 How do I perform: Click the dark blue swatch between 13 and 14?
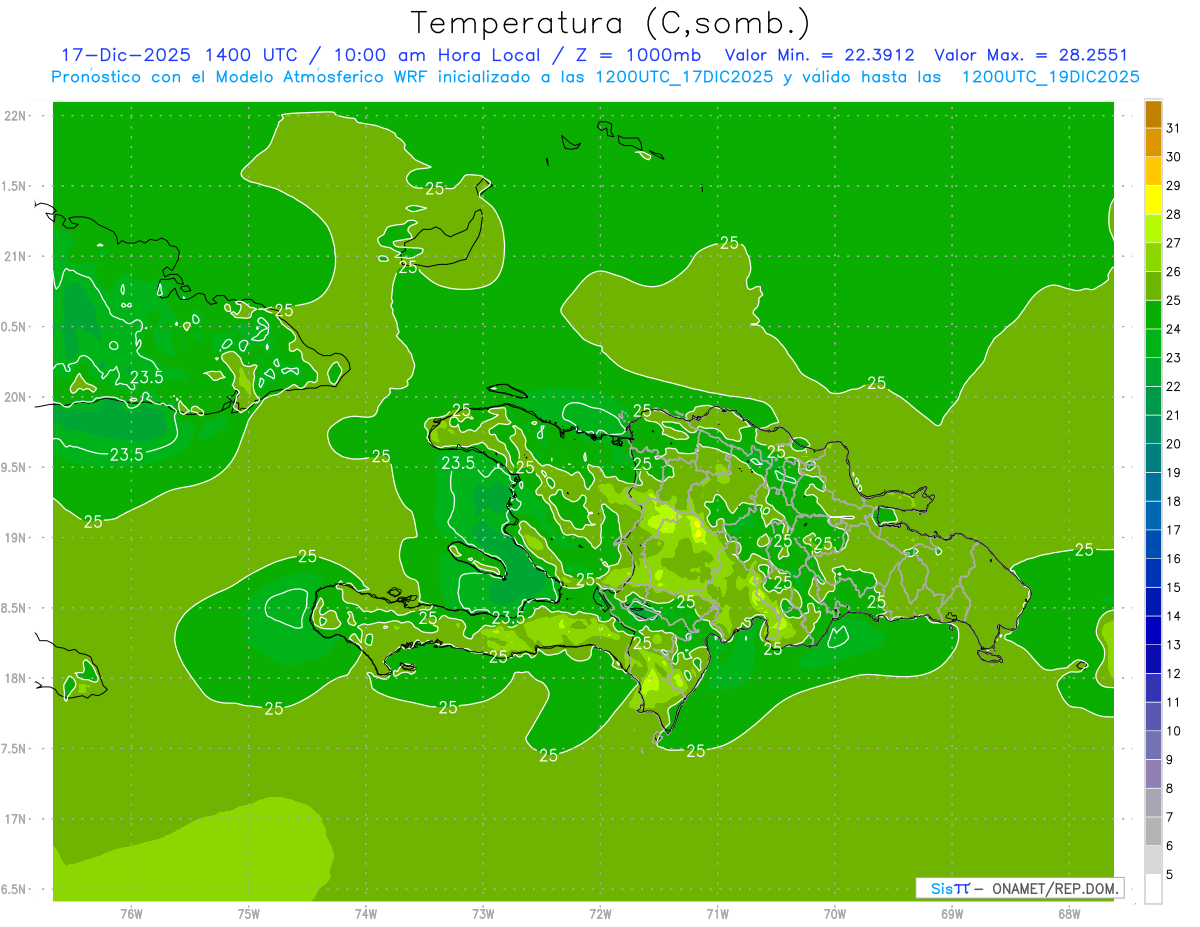1153,630
